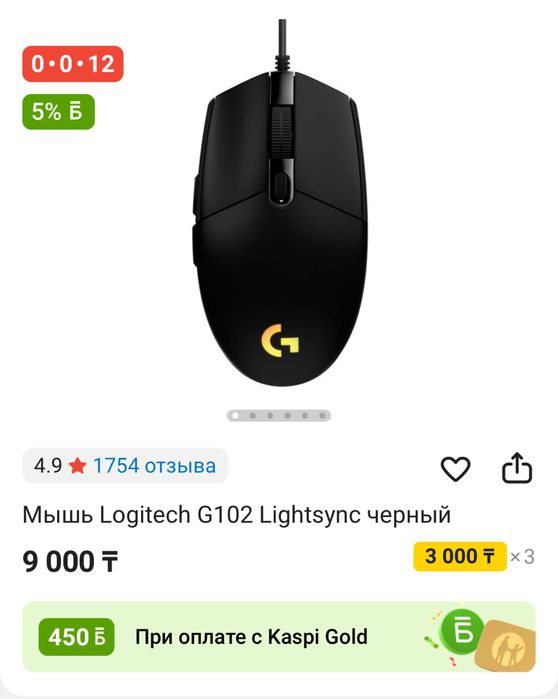Image resolution: width=558 pixels, height=699 pixels.
Task: Tap the share icon
Action: click(517, 468)
